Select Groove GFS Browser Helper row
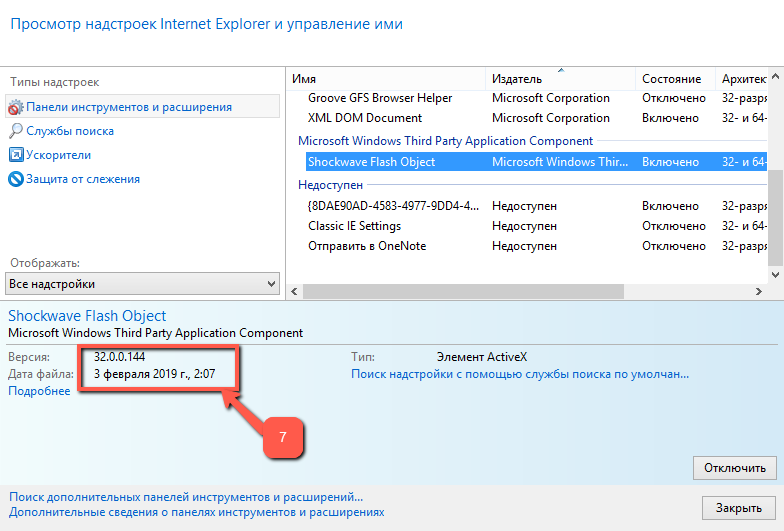 (x=536, y=98)
